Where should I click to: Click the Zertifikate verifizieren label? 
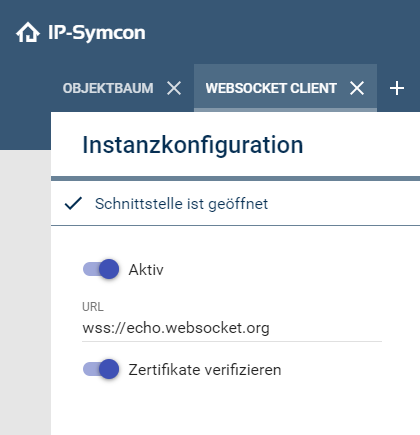[x=205, y=370]
